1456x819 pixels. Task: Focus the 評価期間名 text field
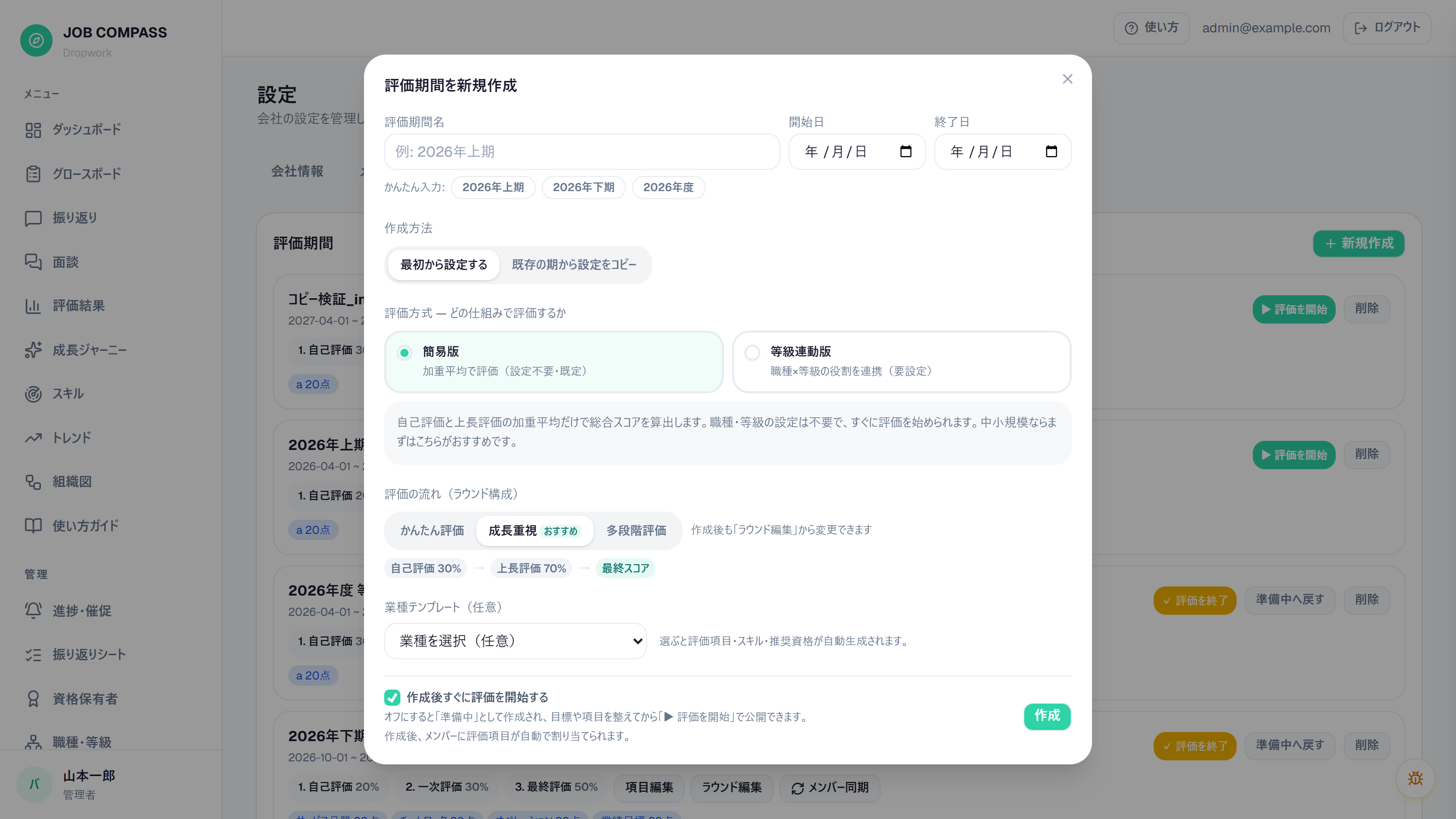point(582,152)
